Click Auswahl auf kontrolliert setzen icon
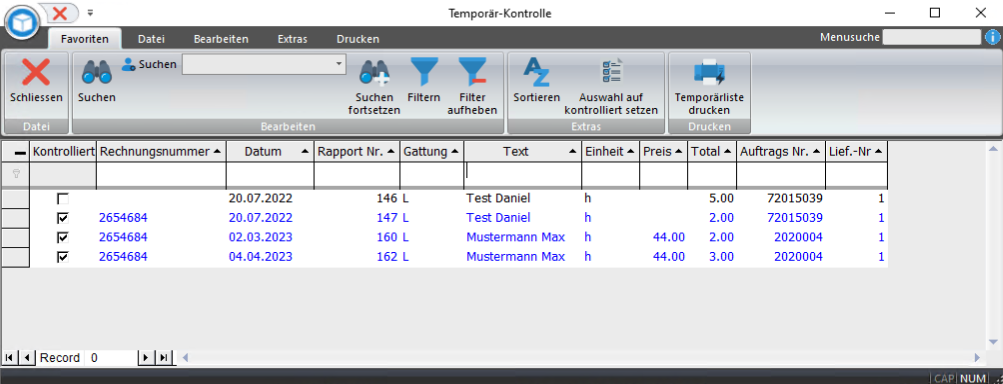 [x=612, y=72]
